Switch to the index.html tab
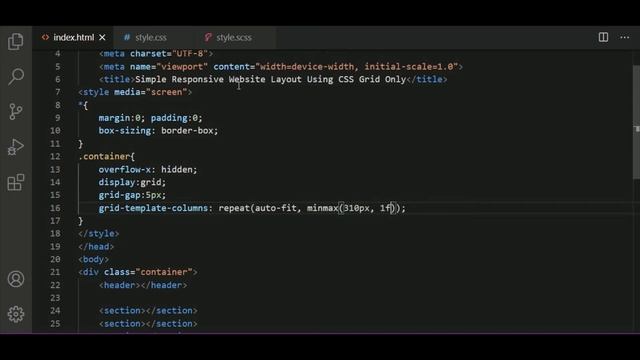The height and width of the screenshot is (360, 640). pos(73,38)
